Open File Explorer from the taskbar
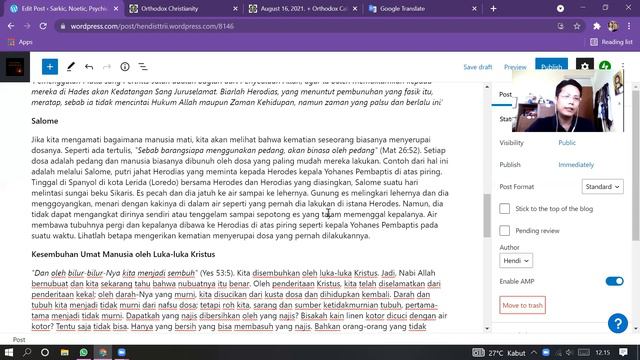The image size is (640, 360). pyautogui.click(x=64, y=352)
